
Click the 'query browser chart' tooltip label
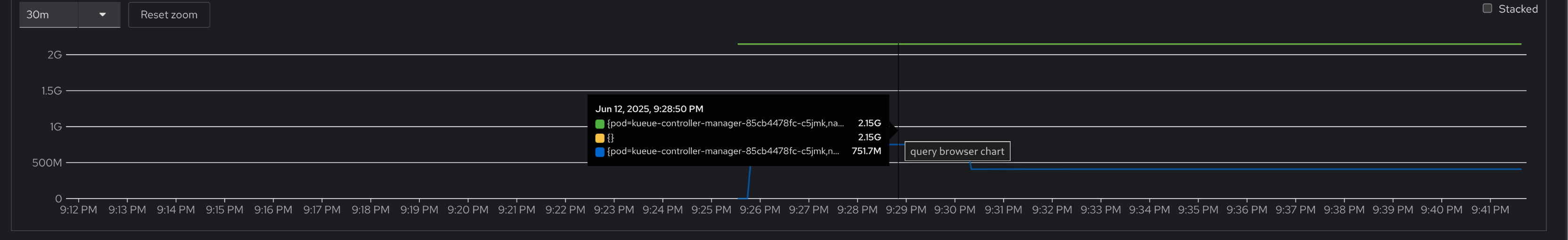(957, 151)
